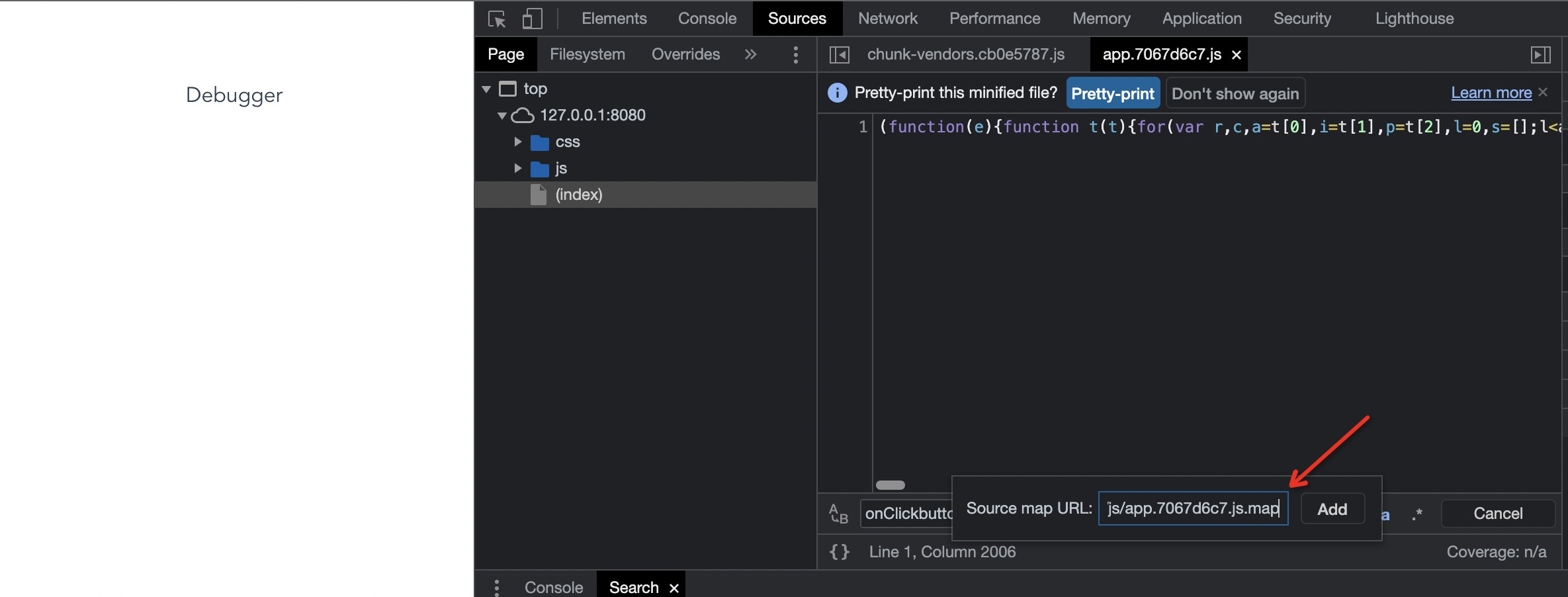1568x597 pixels.
Task: Show the debugger sidebar pane
Action: 1540,54
